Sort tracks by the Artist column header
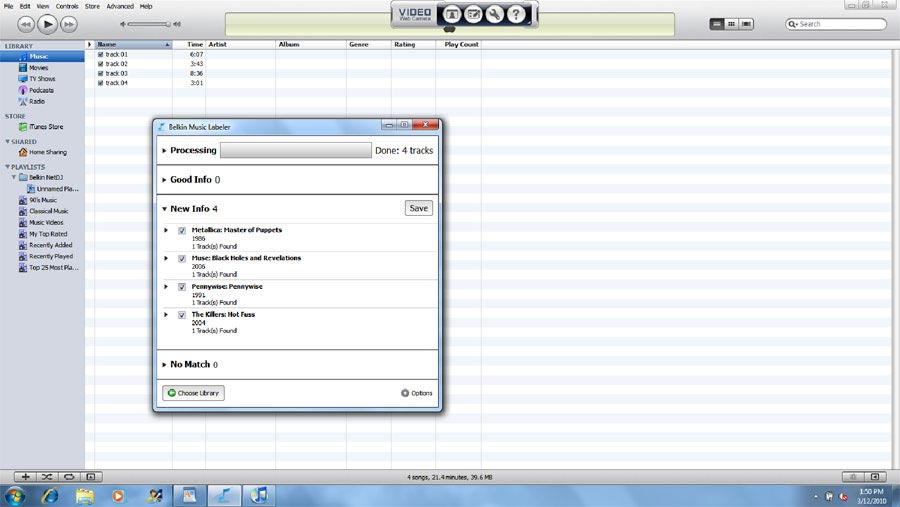The width and height of the screenshot is (900, 507). click(x=240, y=44)
